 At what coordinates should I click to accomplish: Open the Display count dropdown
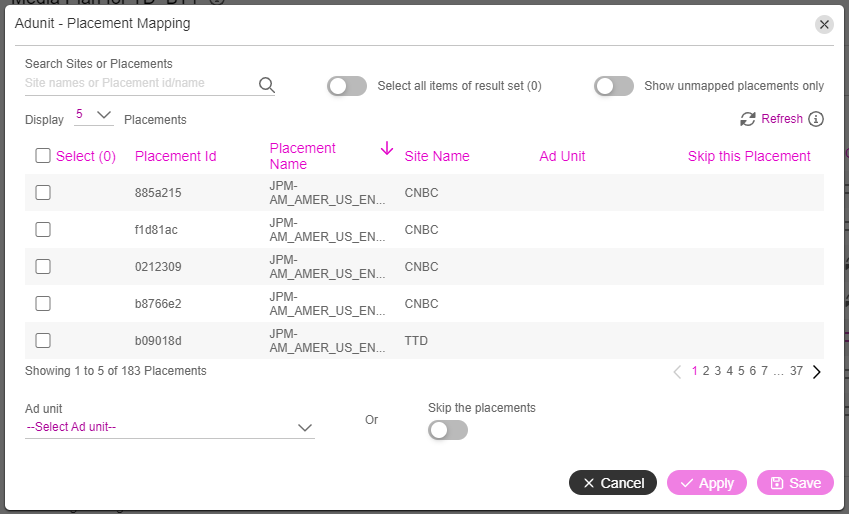click(x=94, y=115)
